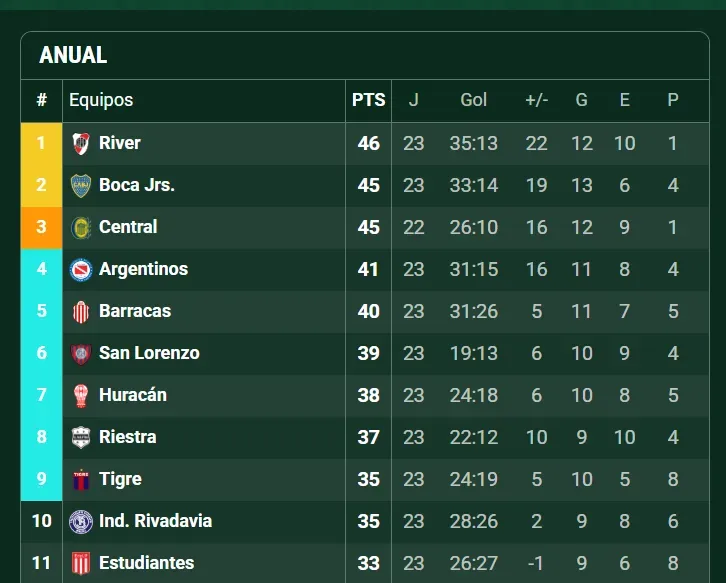This screenshot has height=583, width=726.
Task: Click the Huracán team crest
Action: coord(81,395)
